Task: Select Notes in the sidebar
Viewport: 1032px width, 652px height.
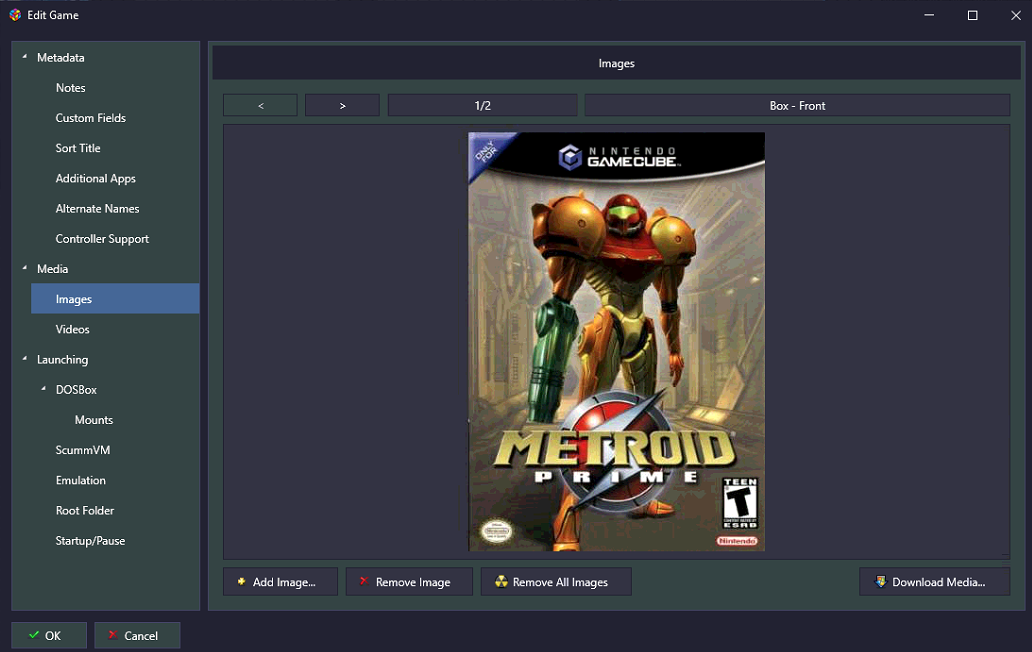Action: [x=70, y=88]
